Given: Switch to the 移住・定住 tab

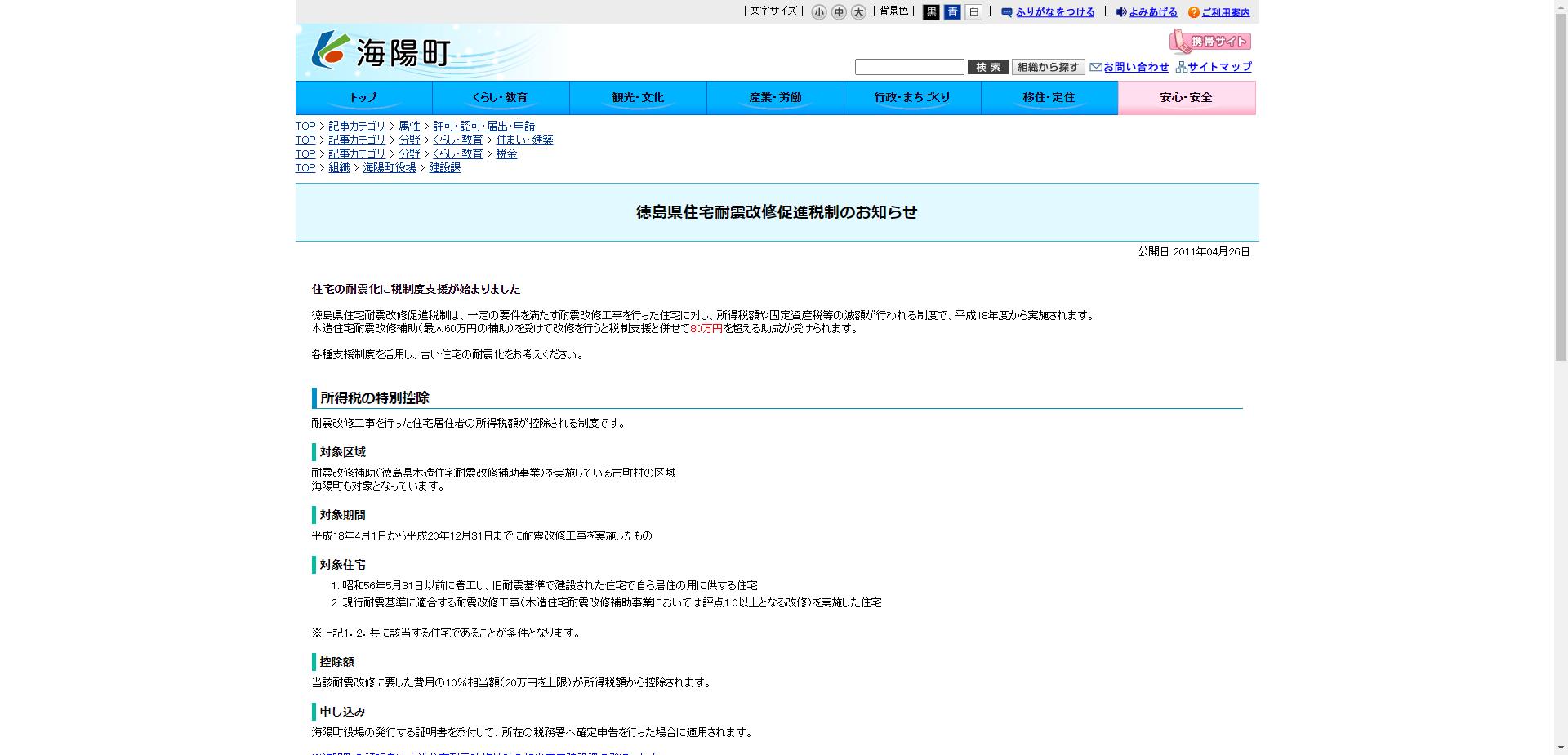Looking at the screenshot, I should tap(1049, 97).
